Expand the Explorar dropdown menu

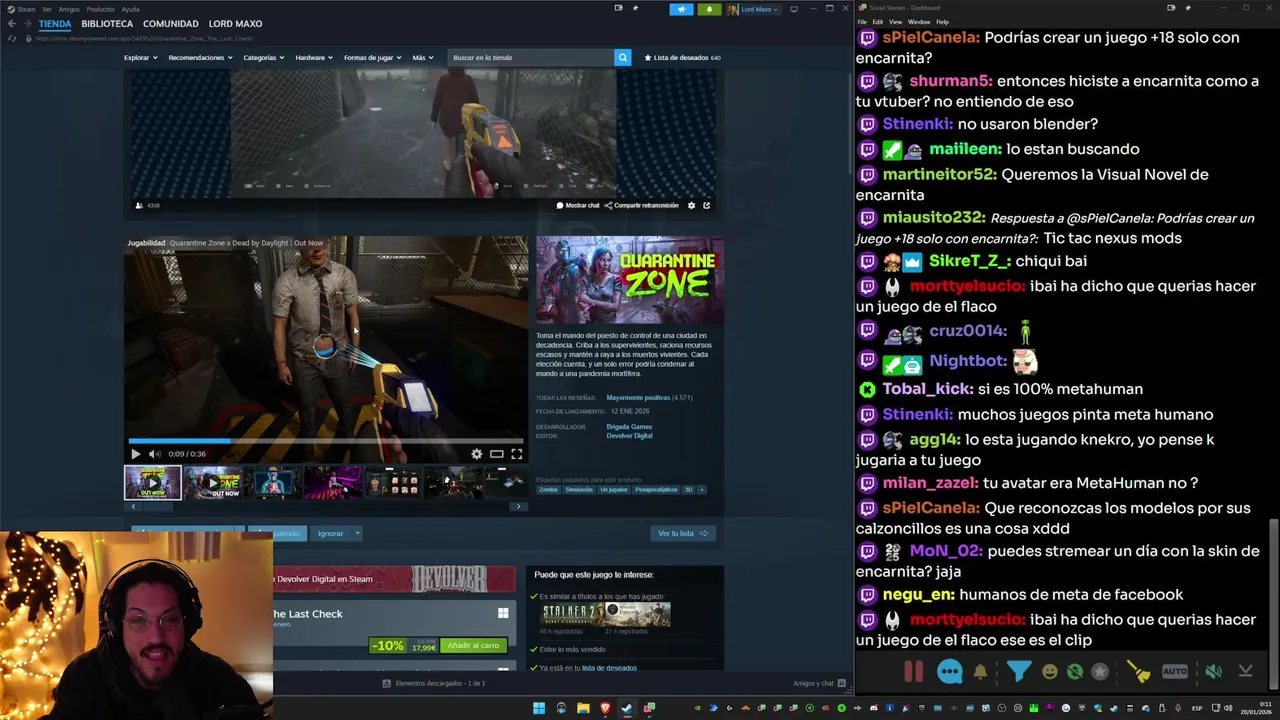(140, 57)
